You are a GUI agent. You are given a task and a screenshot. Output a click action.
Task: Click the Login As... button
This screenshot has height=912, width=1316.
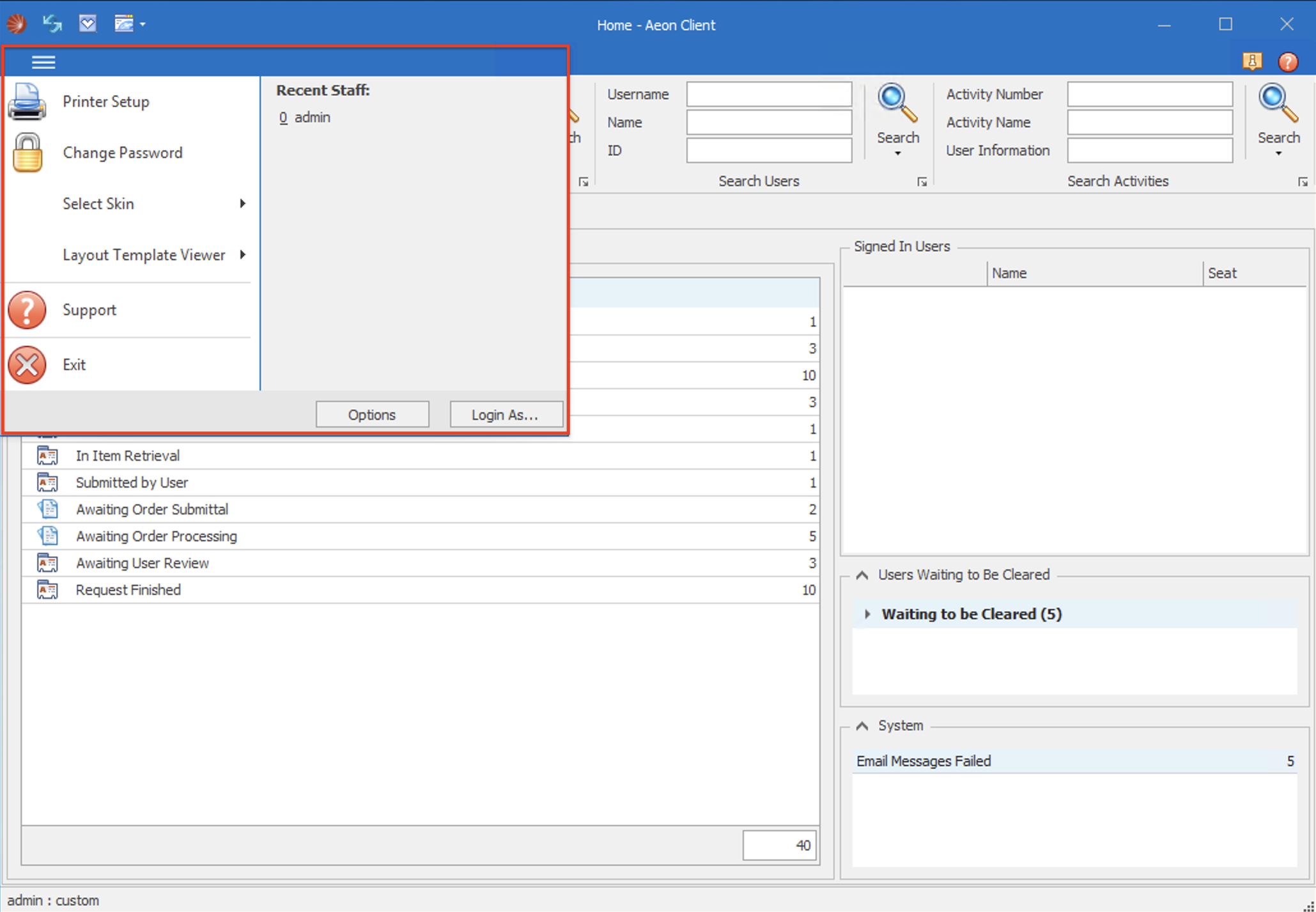[x=506, y=415]
